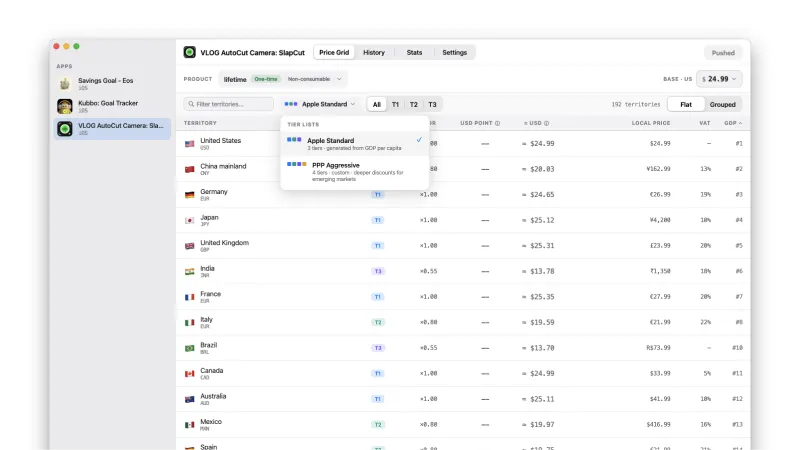Click Italy flag icon
Screen dimensions: 800x450
click(x=190, y=322)
